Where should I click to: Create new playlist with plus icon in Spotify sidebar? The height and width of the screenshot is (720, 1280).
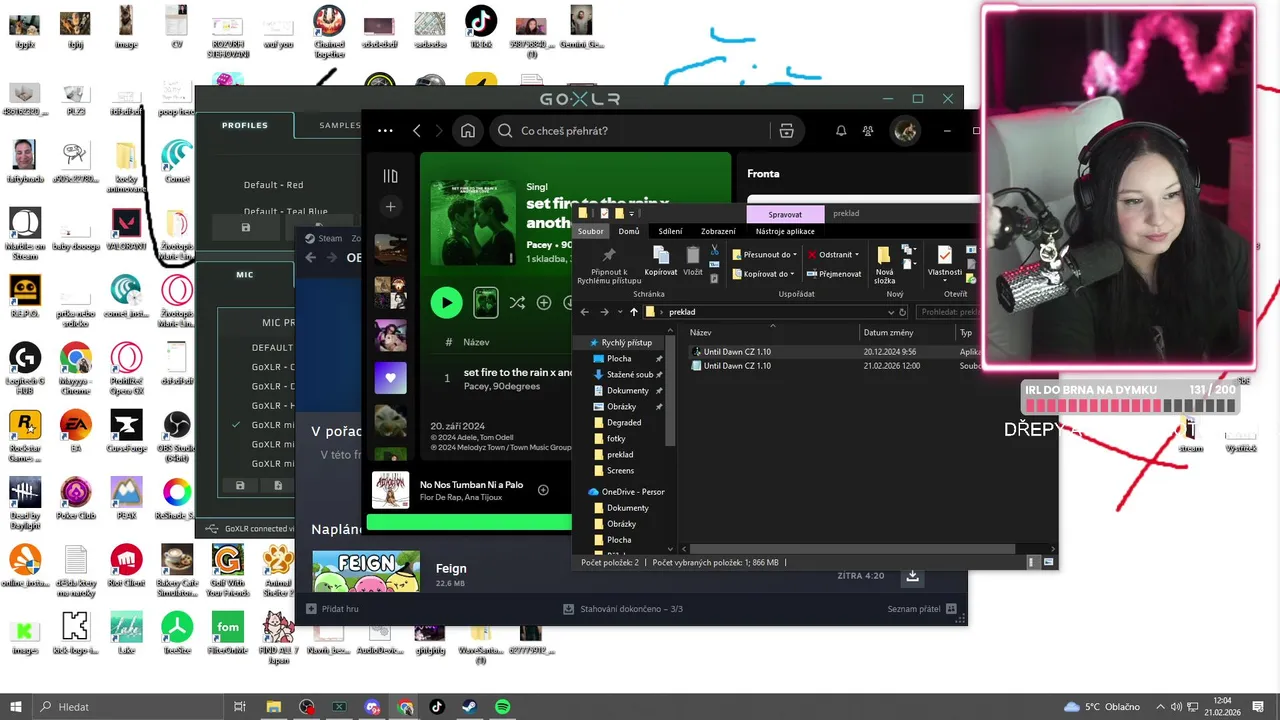(390, 207)
